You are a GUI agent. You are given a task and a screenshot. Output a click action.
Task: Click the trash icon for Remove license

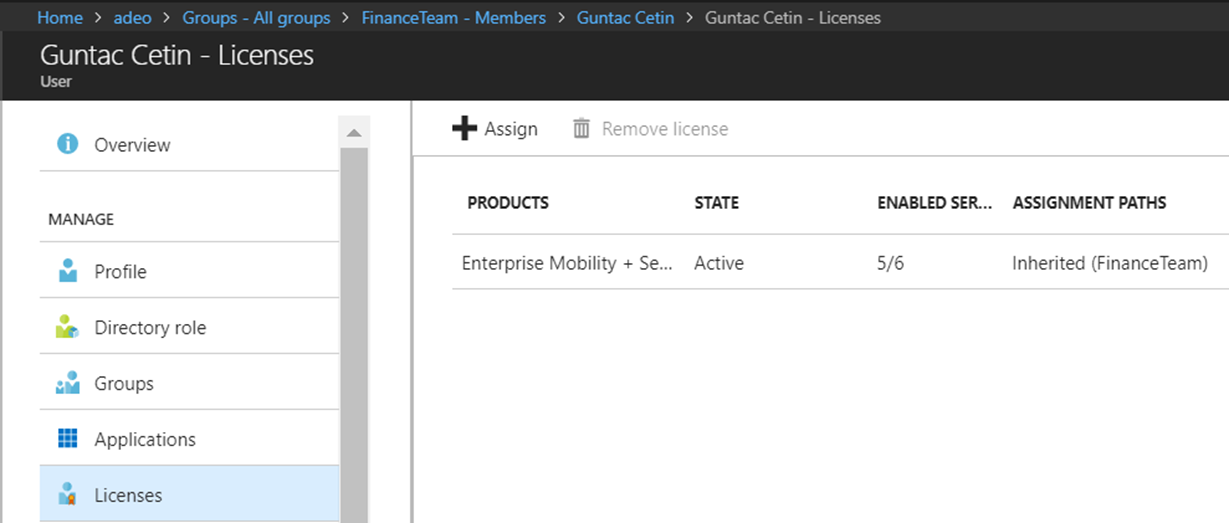pos(581,128)
